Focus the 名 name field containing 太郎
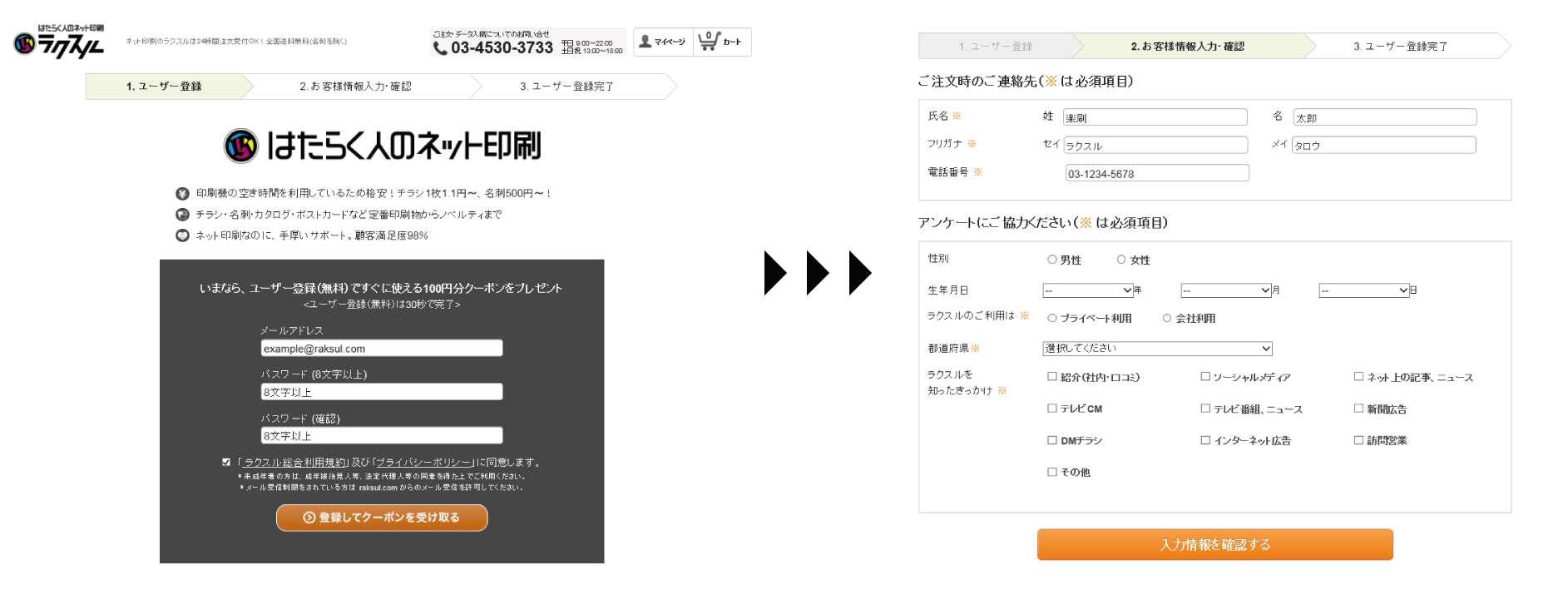 tap(1385, 117)
